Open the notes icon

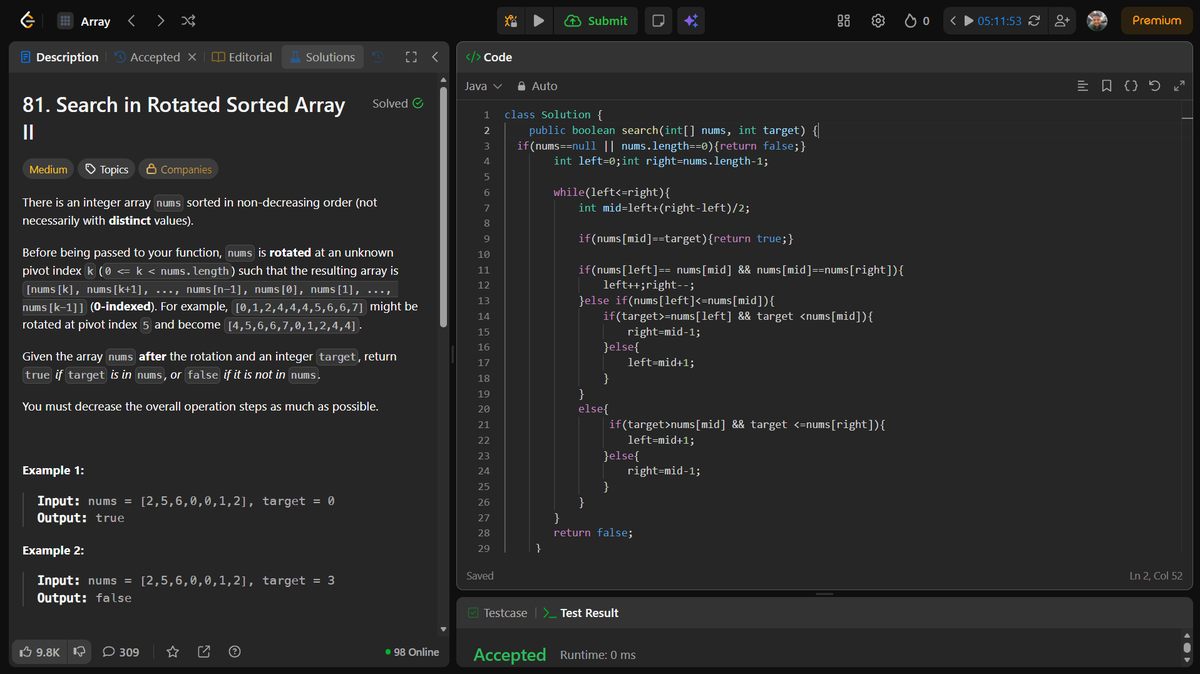point(658,21)
